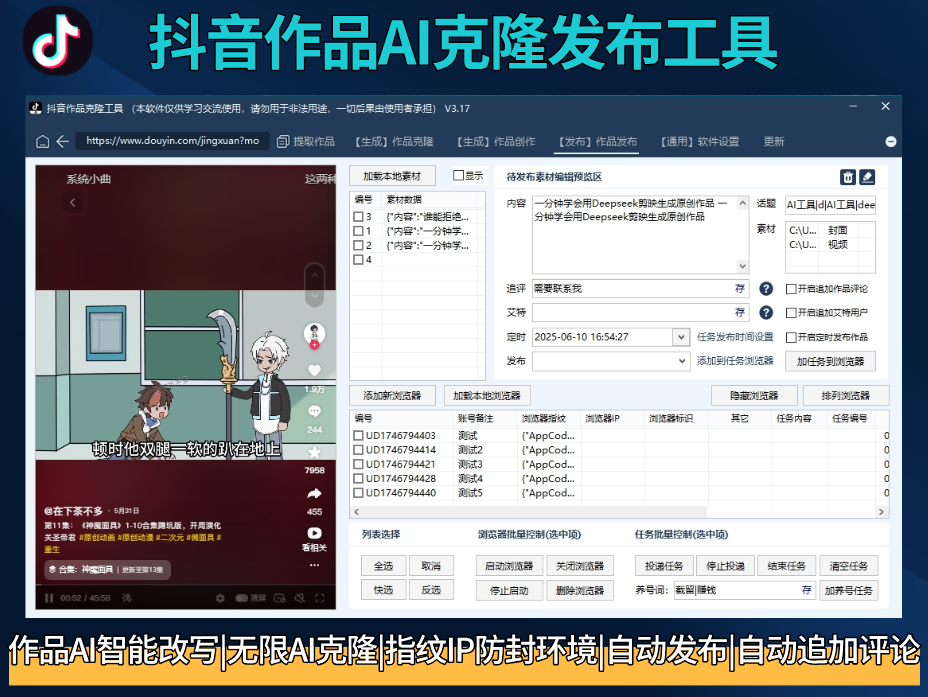Click the share arrow icon on the video

314,493
